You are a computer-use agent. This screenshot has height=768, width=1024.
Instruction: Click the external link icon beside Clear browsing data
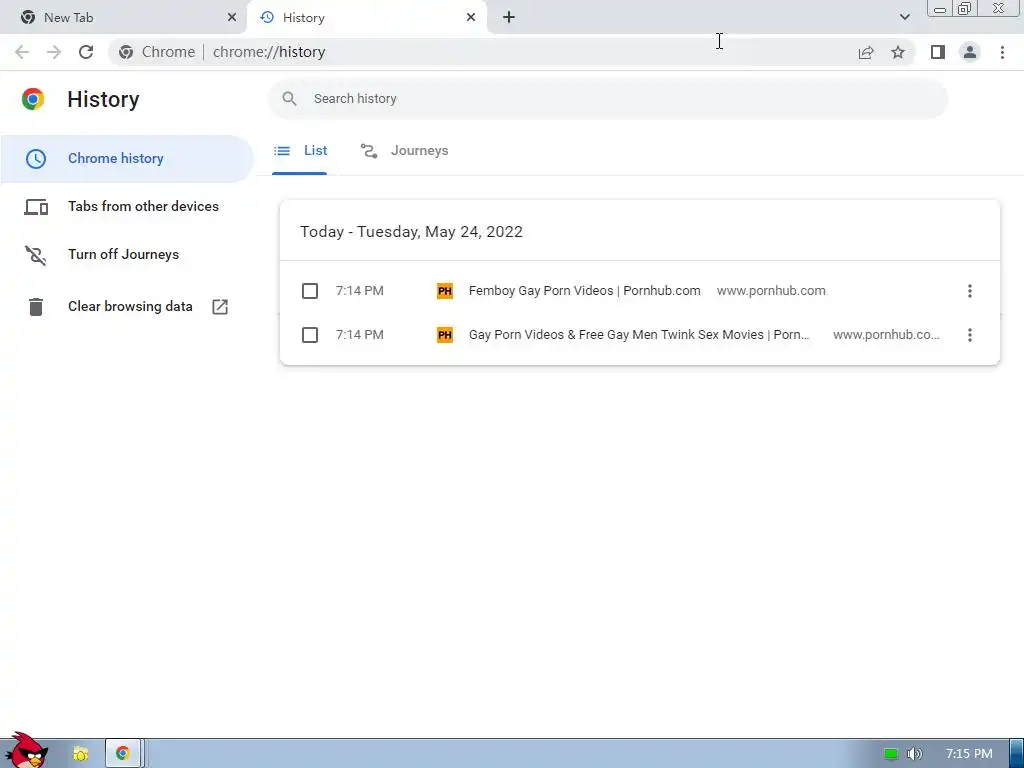[x=220, y=307]
